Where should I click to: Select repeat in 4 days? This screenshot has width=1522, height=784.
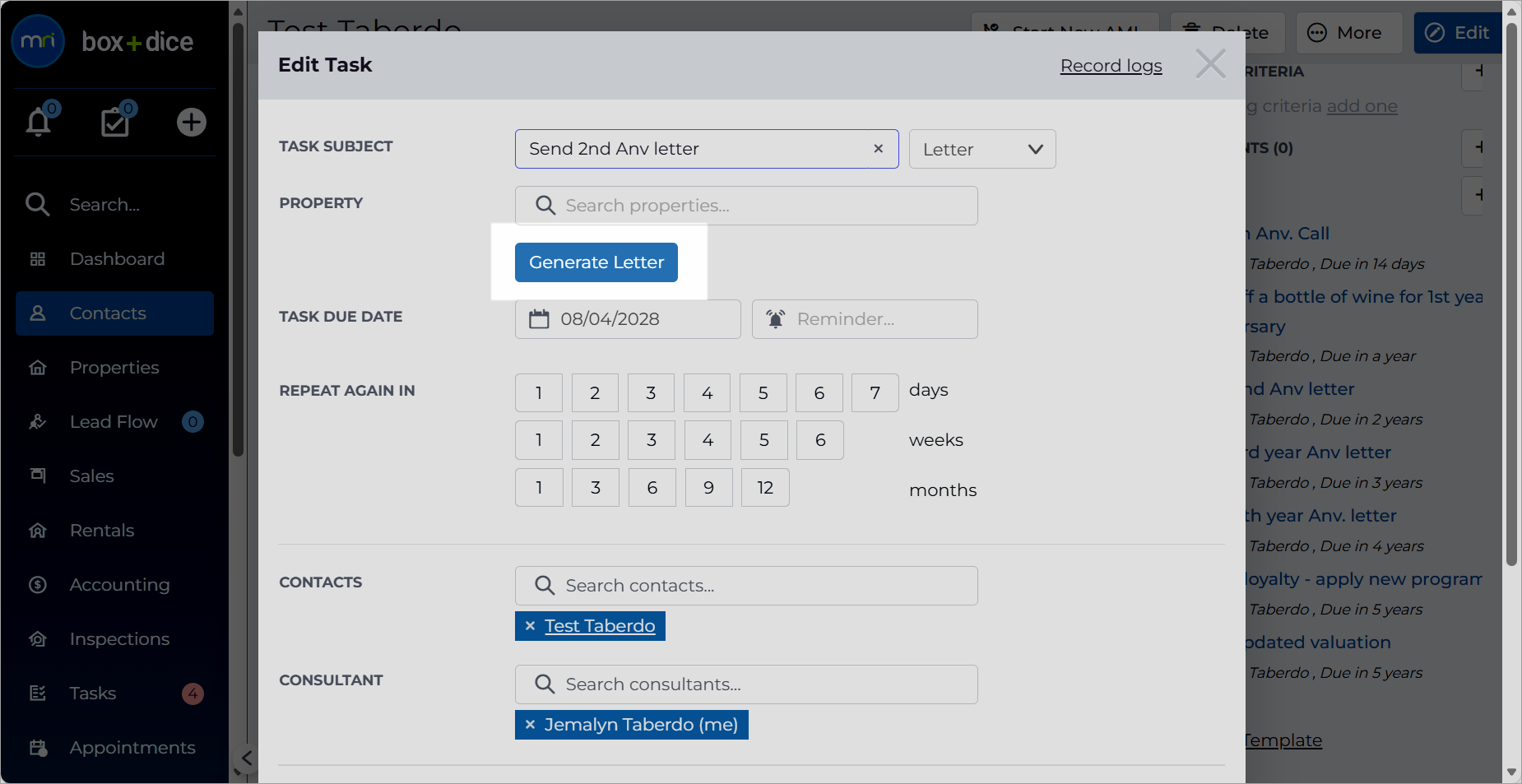pos(708,393)
